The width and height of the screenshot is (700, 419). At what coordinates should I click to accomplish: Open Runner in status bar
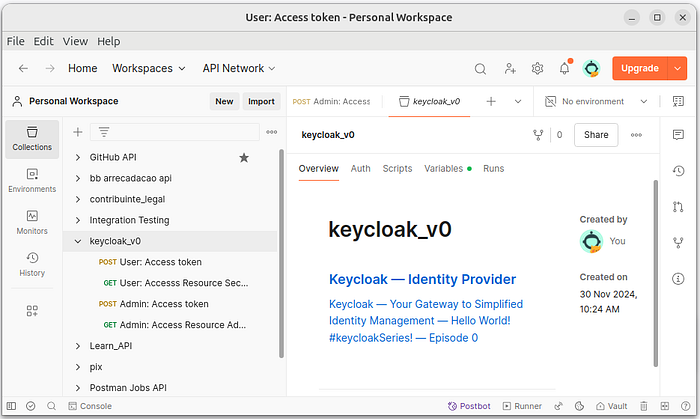pos(522,406)
